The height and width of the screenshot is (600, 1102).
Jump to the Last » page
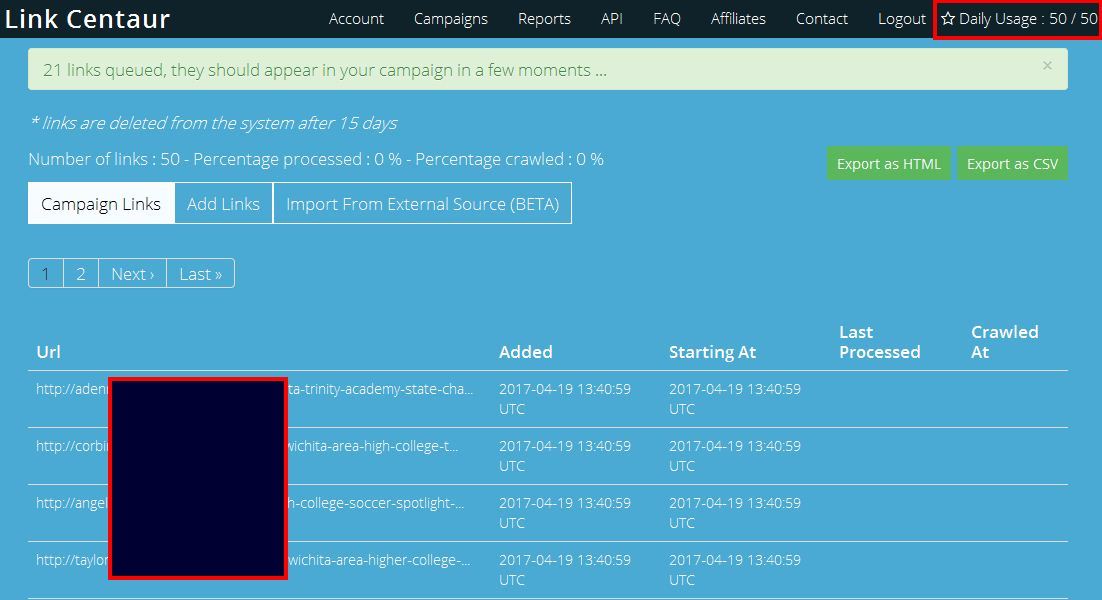[200, 273]
